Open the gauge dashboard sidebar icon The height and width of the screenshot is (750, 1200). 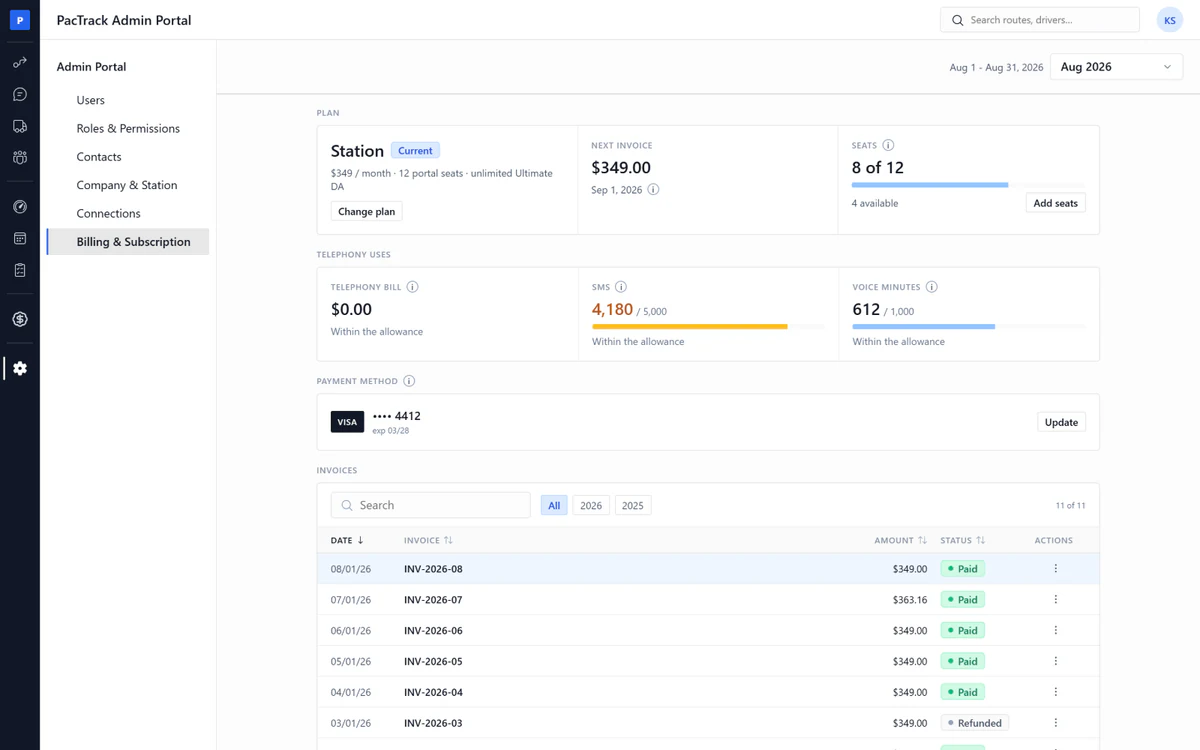pyautogui.click(x=20, y=207)
